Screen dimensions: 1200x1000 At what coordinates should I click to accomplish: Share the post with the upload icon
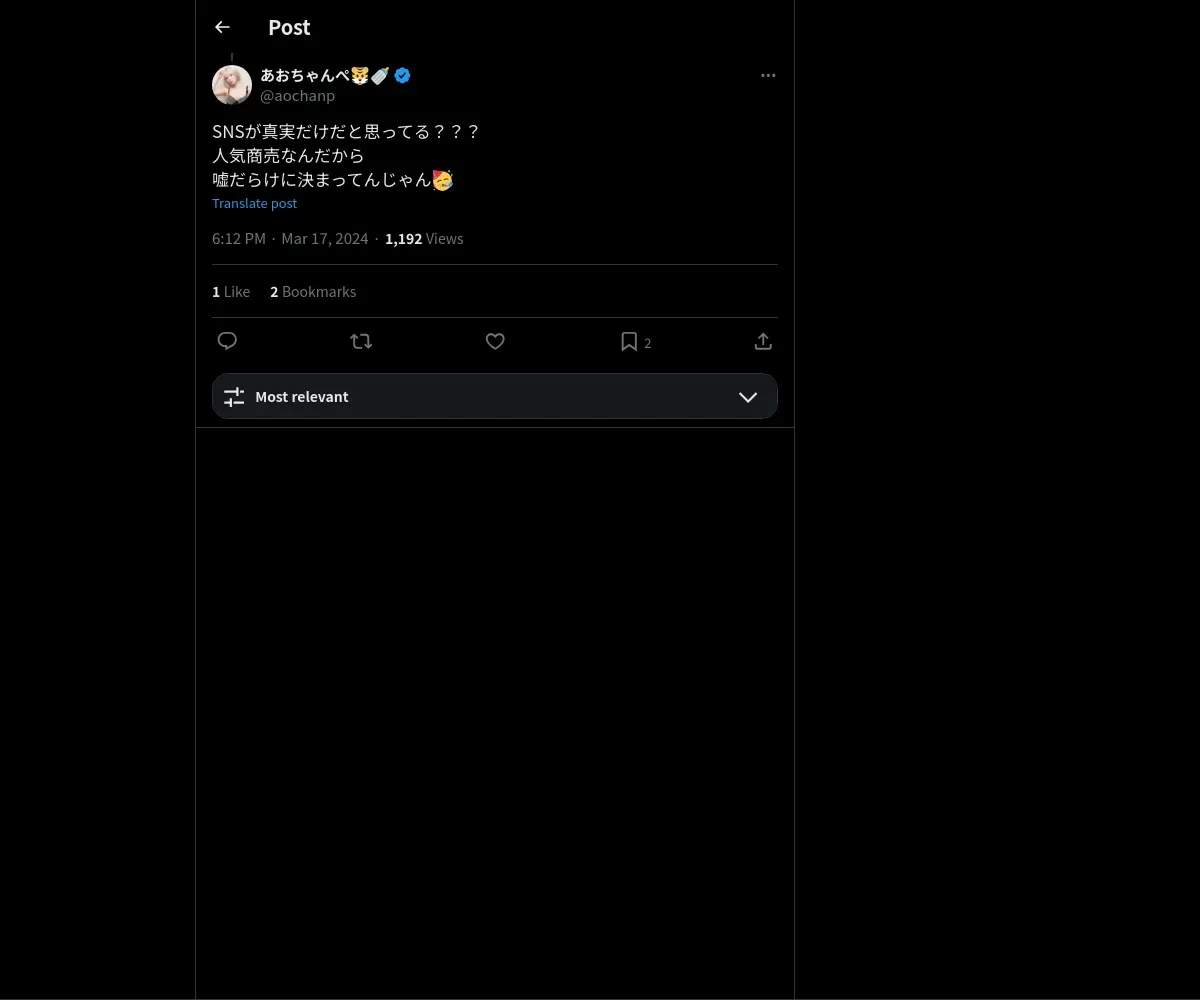(763, 341)
